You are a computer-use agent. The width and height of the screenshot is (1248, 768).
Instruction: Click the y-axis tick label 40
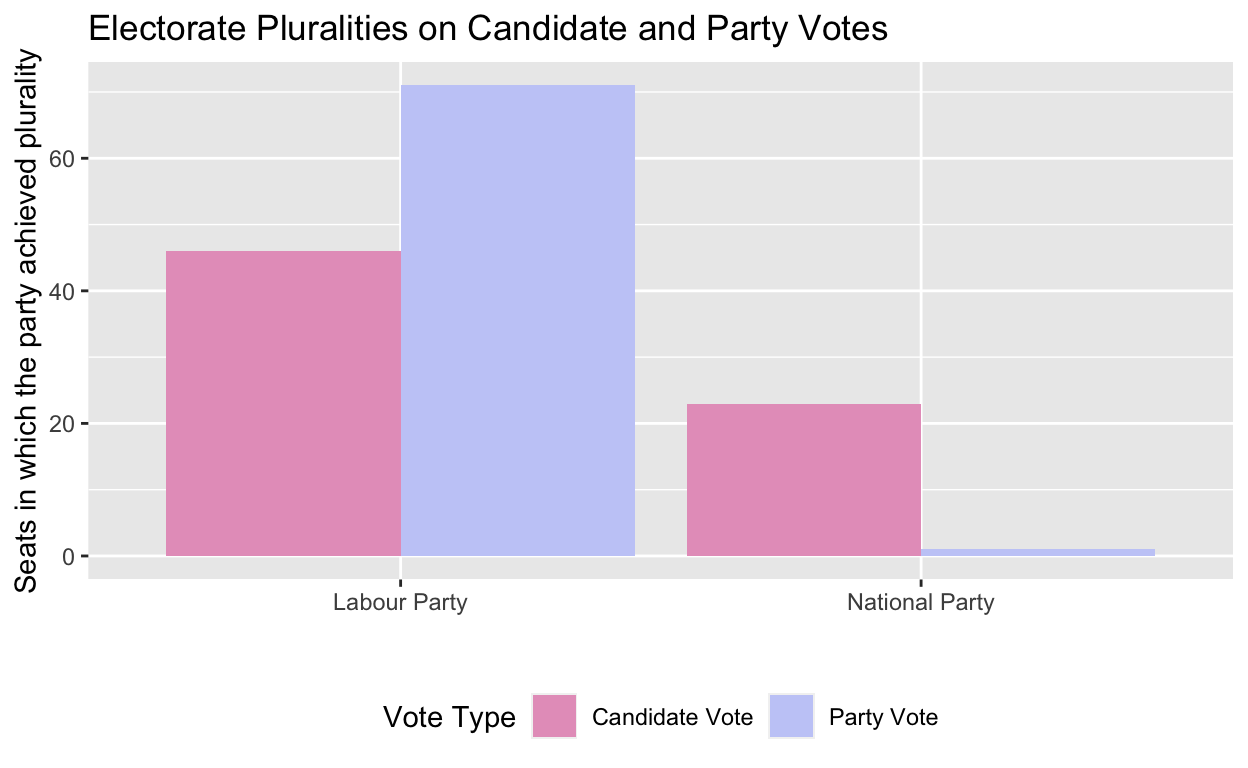coord(64,291)
